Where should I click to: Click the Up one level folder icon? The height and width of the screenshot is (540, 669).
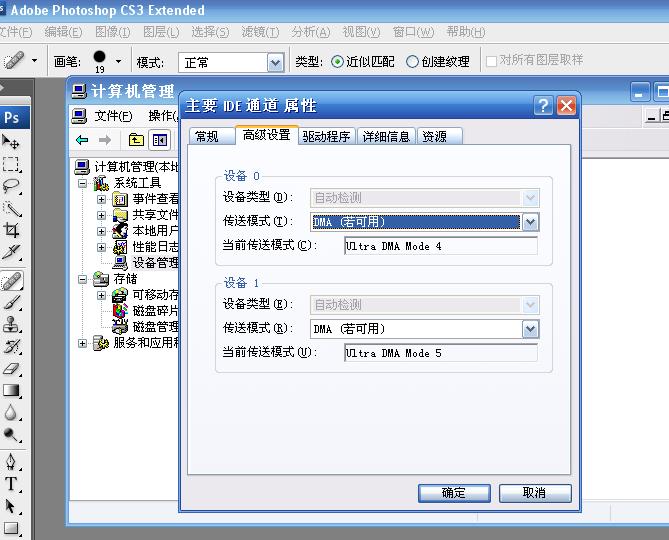pos(136,140)
